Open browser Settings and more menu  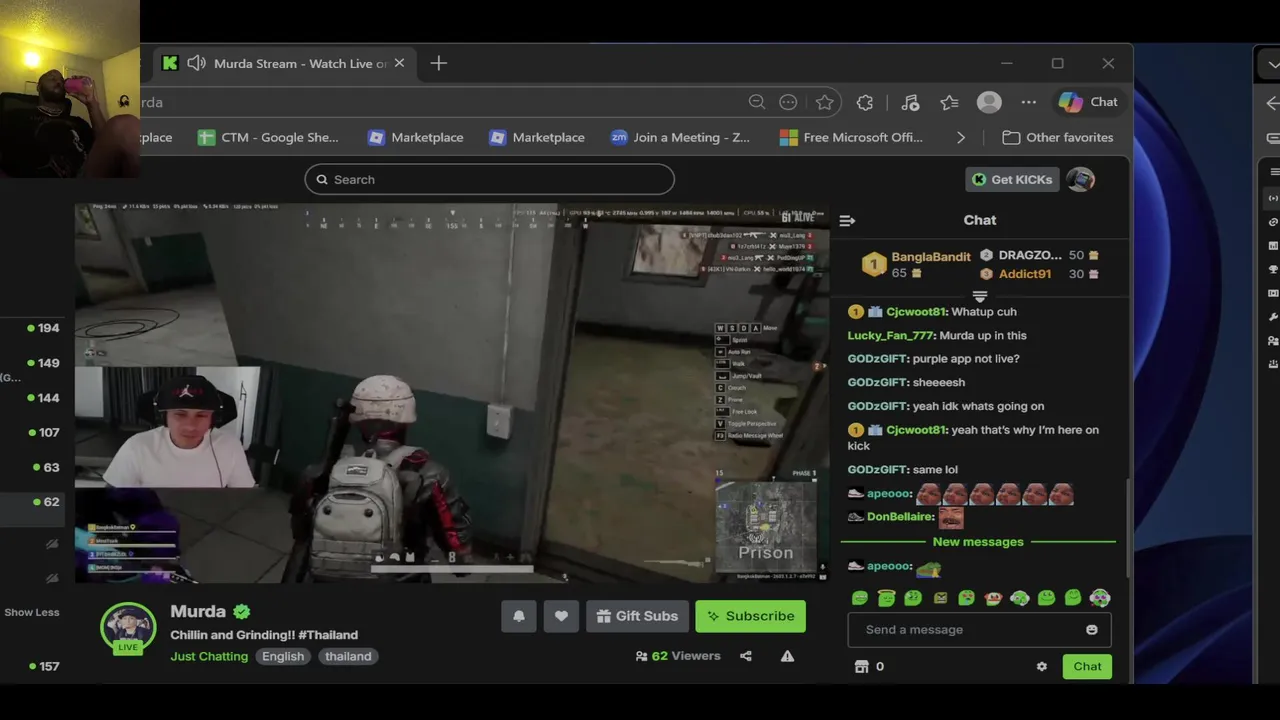point(1028,102)
